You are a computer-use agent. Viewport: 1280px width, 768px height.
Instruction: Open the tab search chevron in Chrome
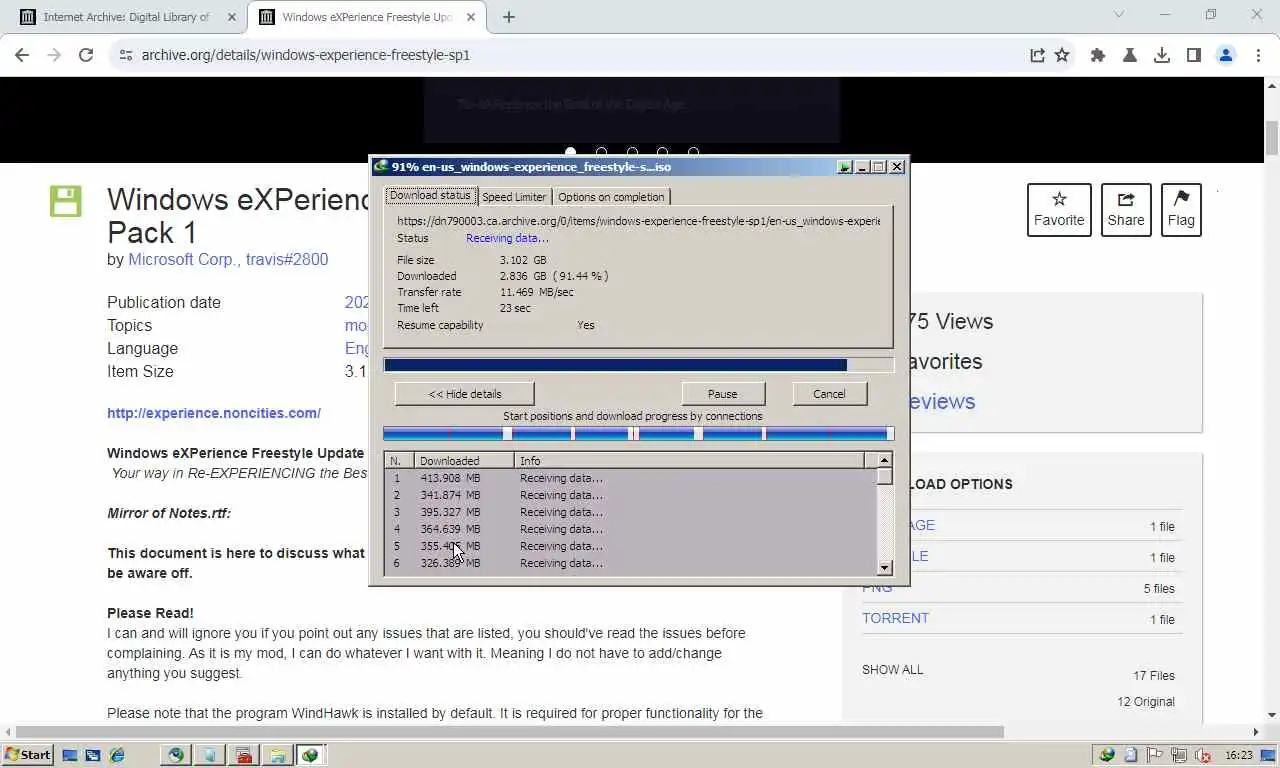(x=1119, y=15)
